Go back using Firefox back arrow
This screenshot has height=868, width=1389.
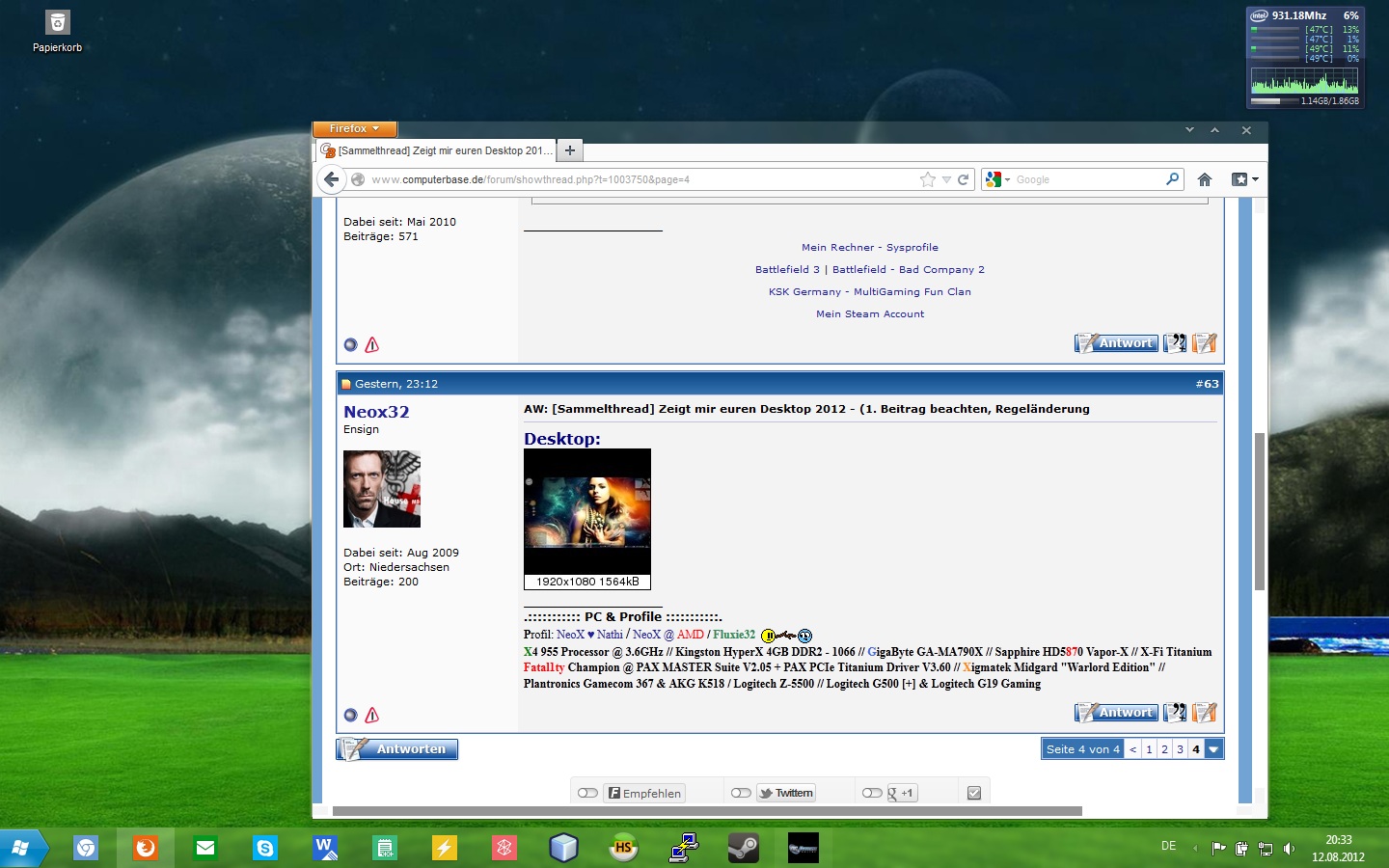click(331, 179)
